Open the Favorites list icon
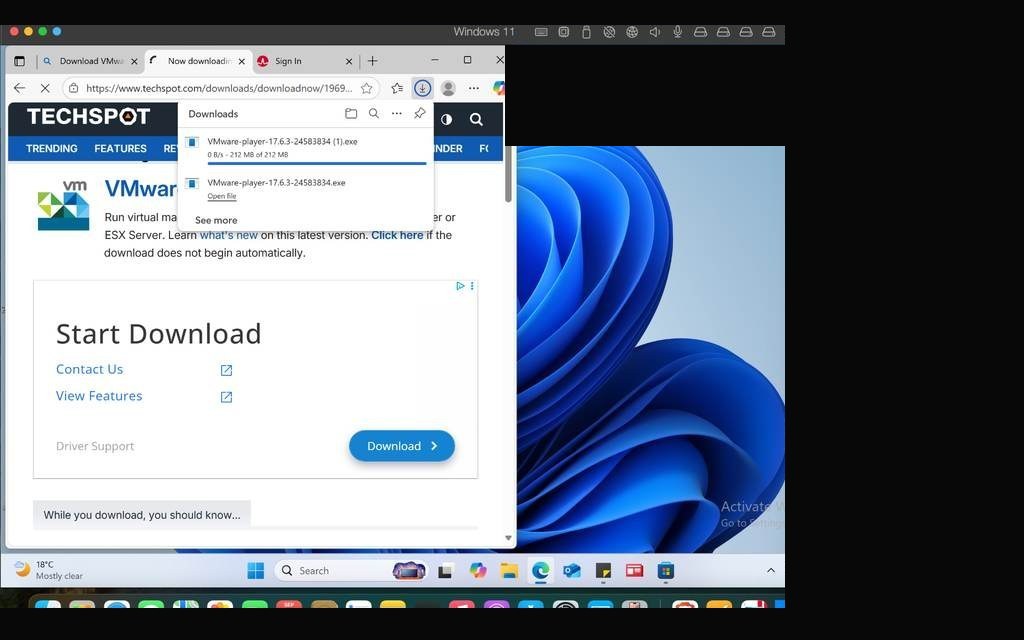Image resolution: width=1024 pixels, height=640 pixels. (397, 88)
